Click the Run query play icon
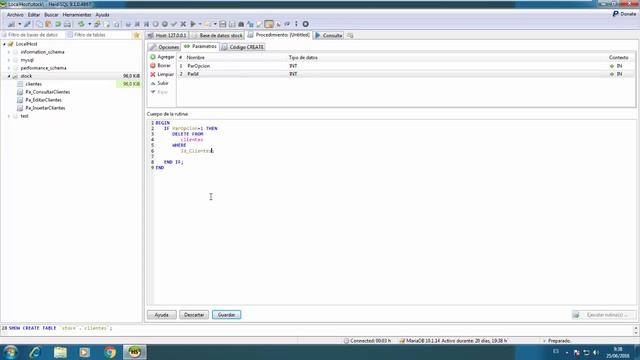640x360 pixels. pos(193,24)
